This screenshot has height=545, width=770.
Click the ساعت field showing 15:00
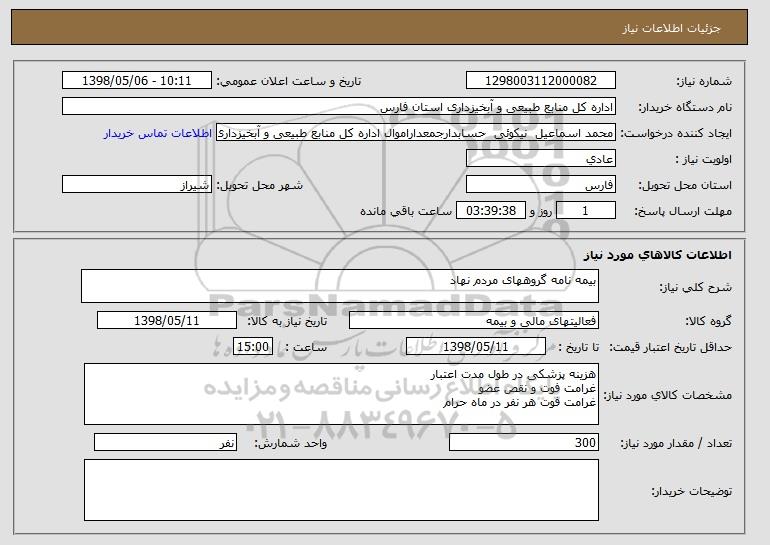click(x=253, y=347)
